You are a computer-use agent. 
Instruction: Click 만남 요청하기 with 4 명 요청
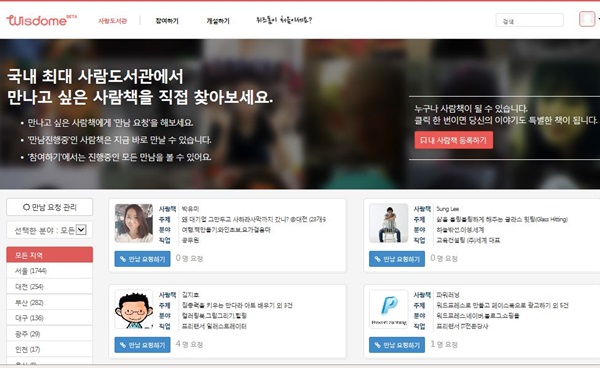point(142,345)
